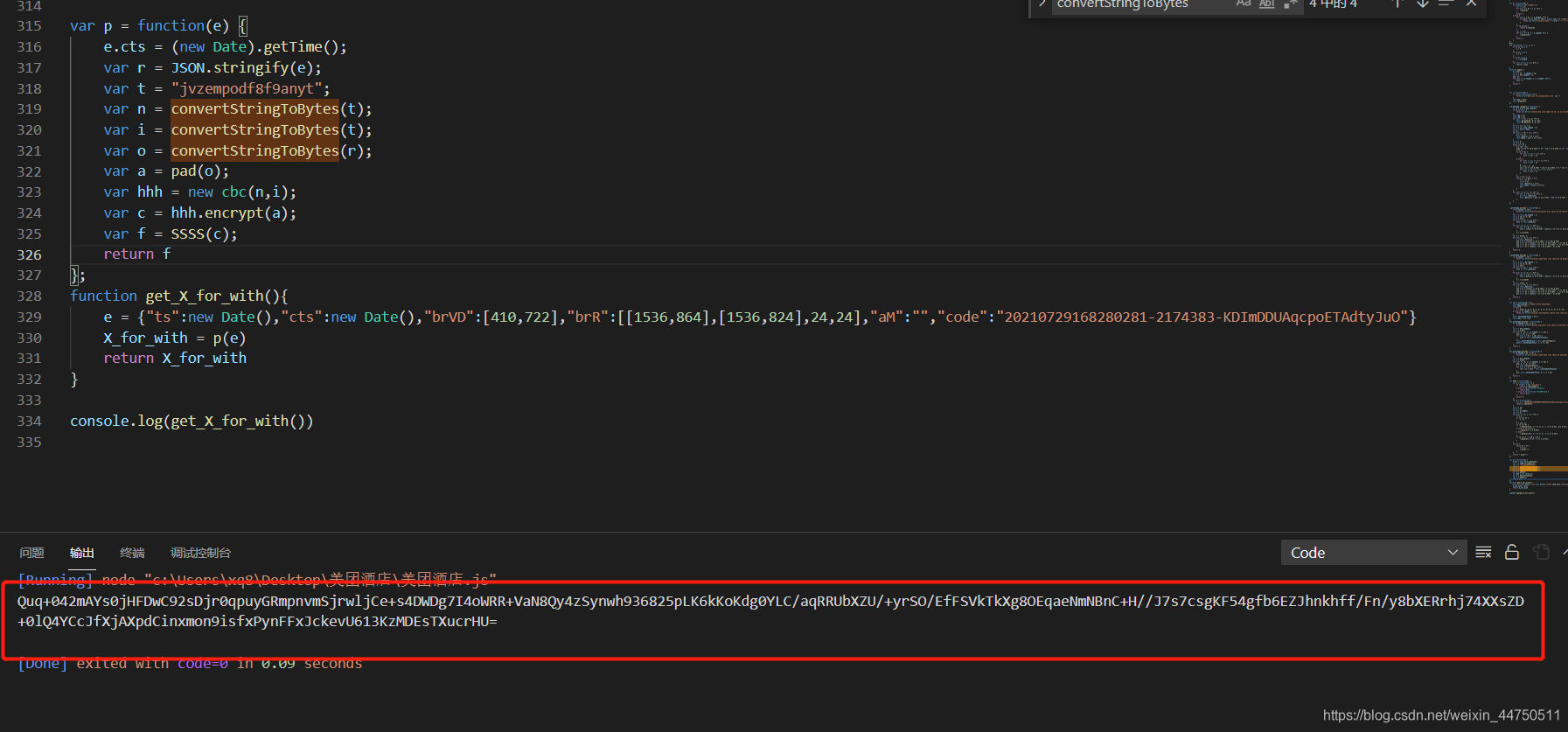Viewport: 1568px width, 732px height.
Task: Click [Done] exited with code=0 line
Action: [x=190, y=664]
